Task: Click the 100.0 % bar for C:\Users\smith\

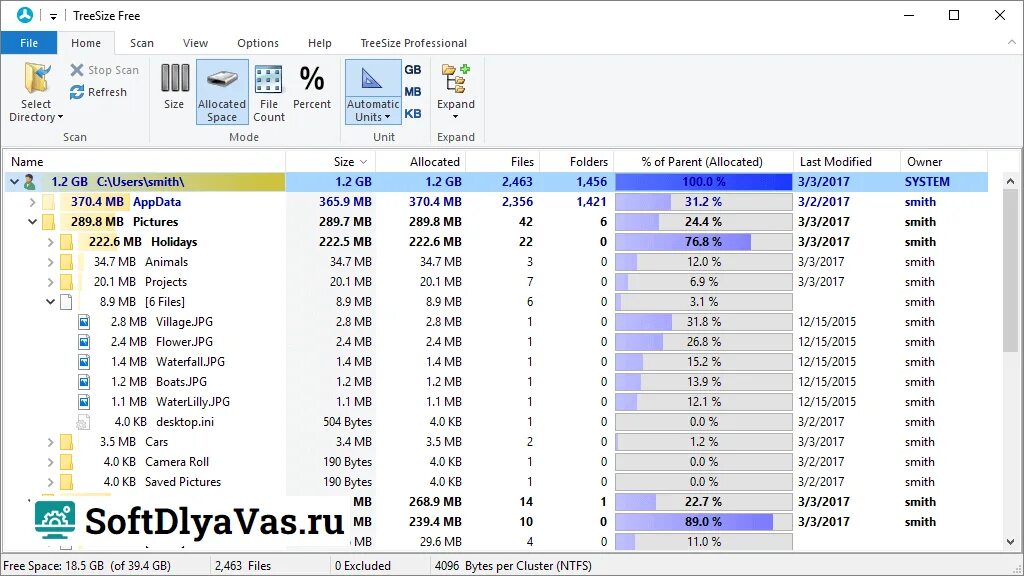Action: point(703,182)
